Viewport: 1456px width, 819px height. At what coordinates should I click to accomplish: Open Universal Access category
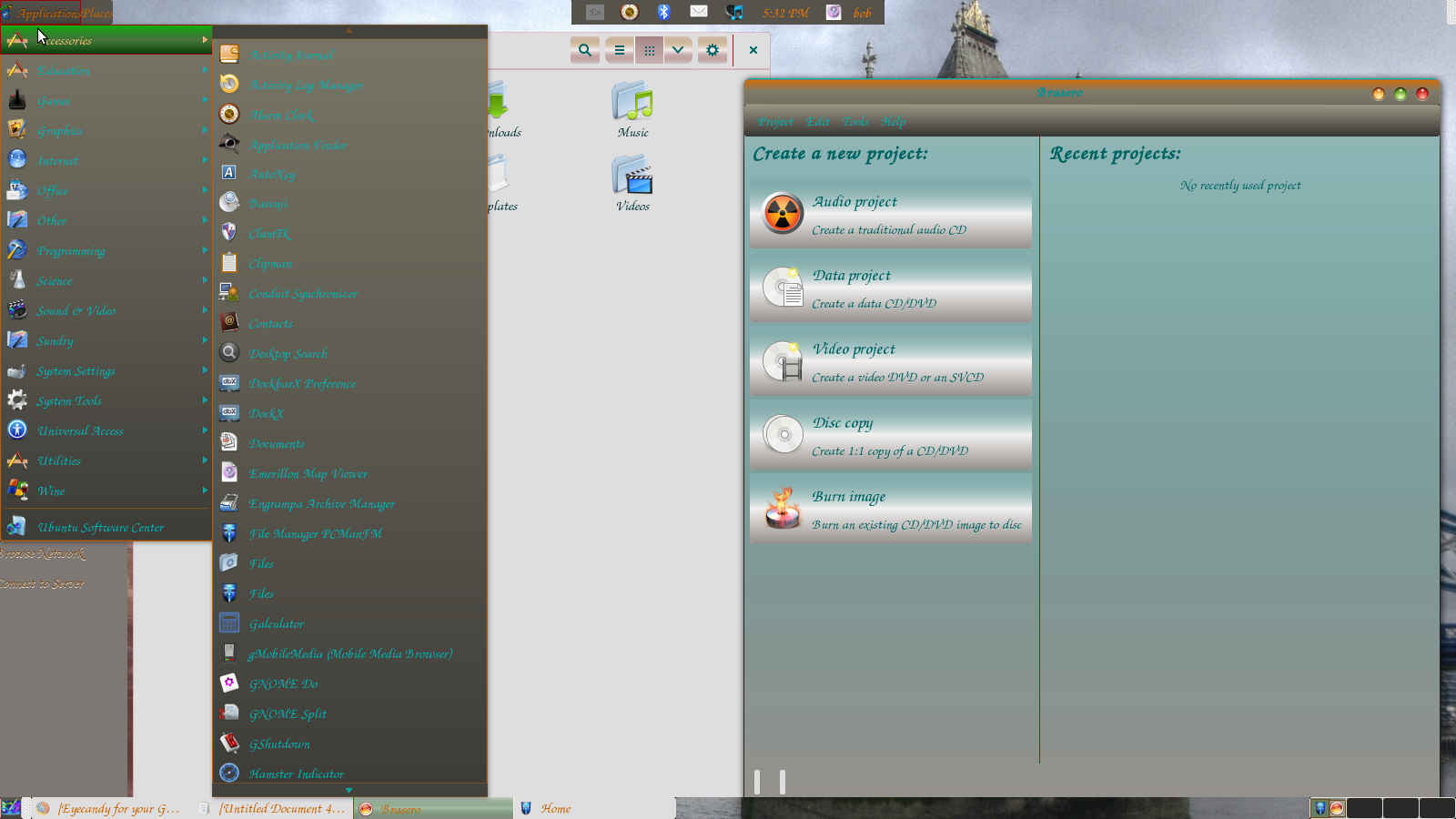coord(106,430)
